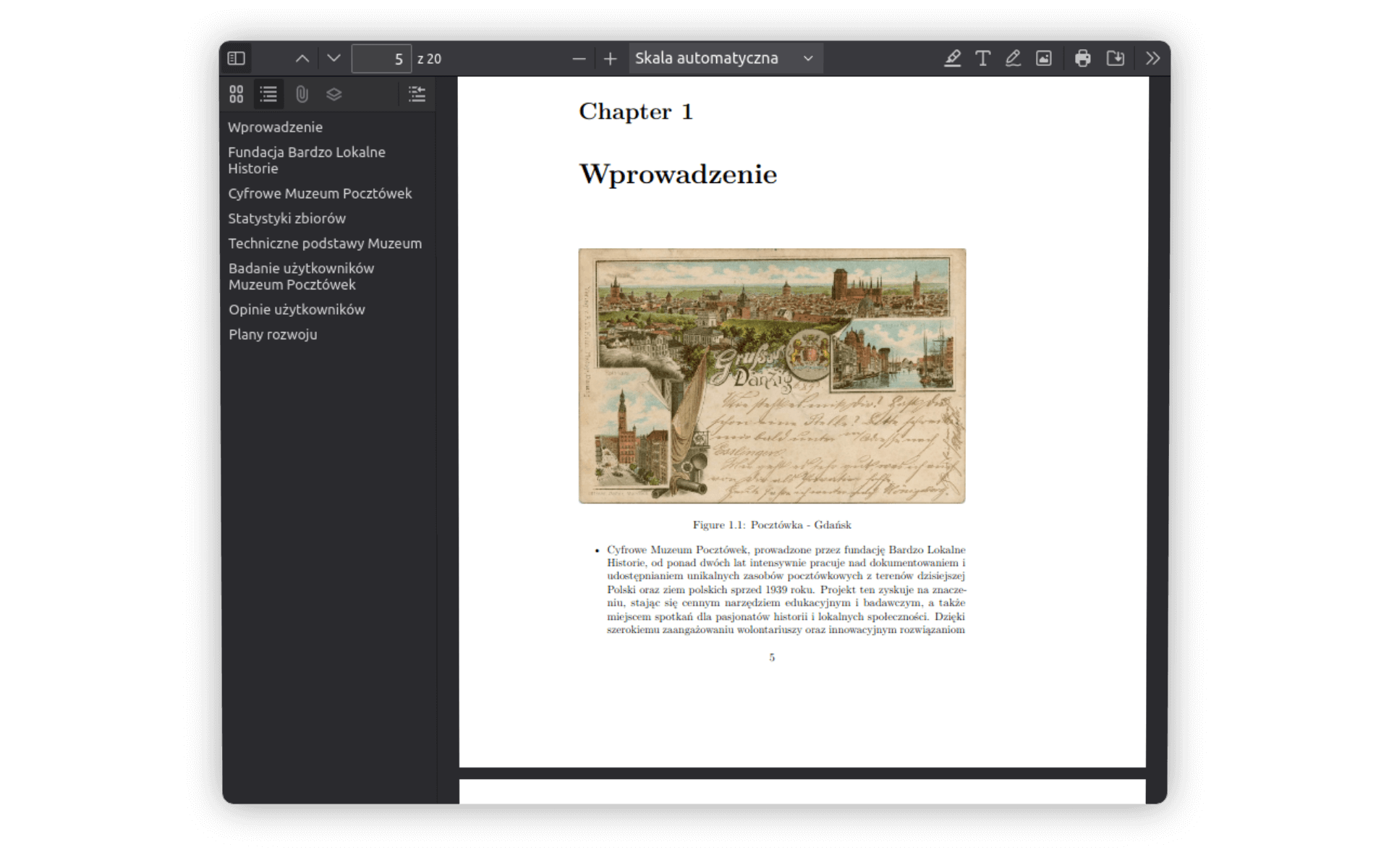
Task: Click the 'z 20' page count label
Action: [x=429, y=59]
